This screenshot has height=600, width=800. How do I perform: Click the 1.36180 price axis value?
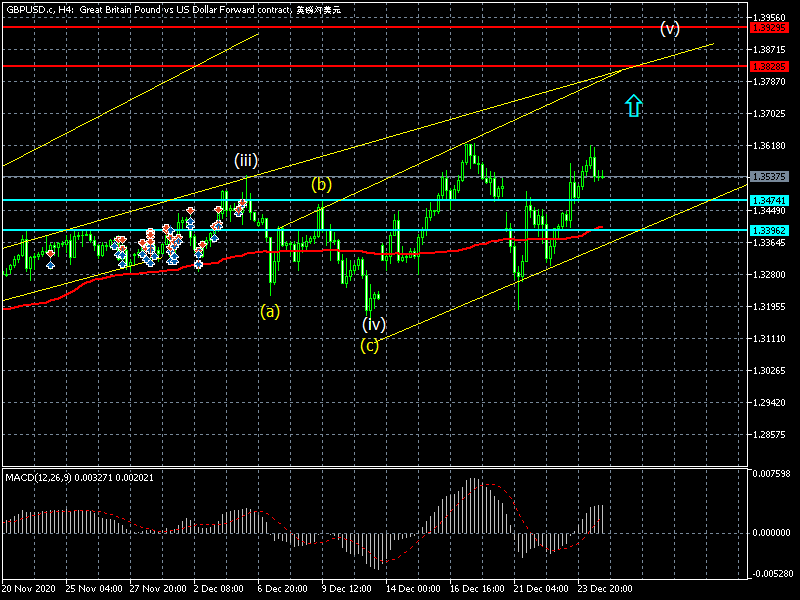click(769, 146)
